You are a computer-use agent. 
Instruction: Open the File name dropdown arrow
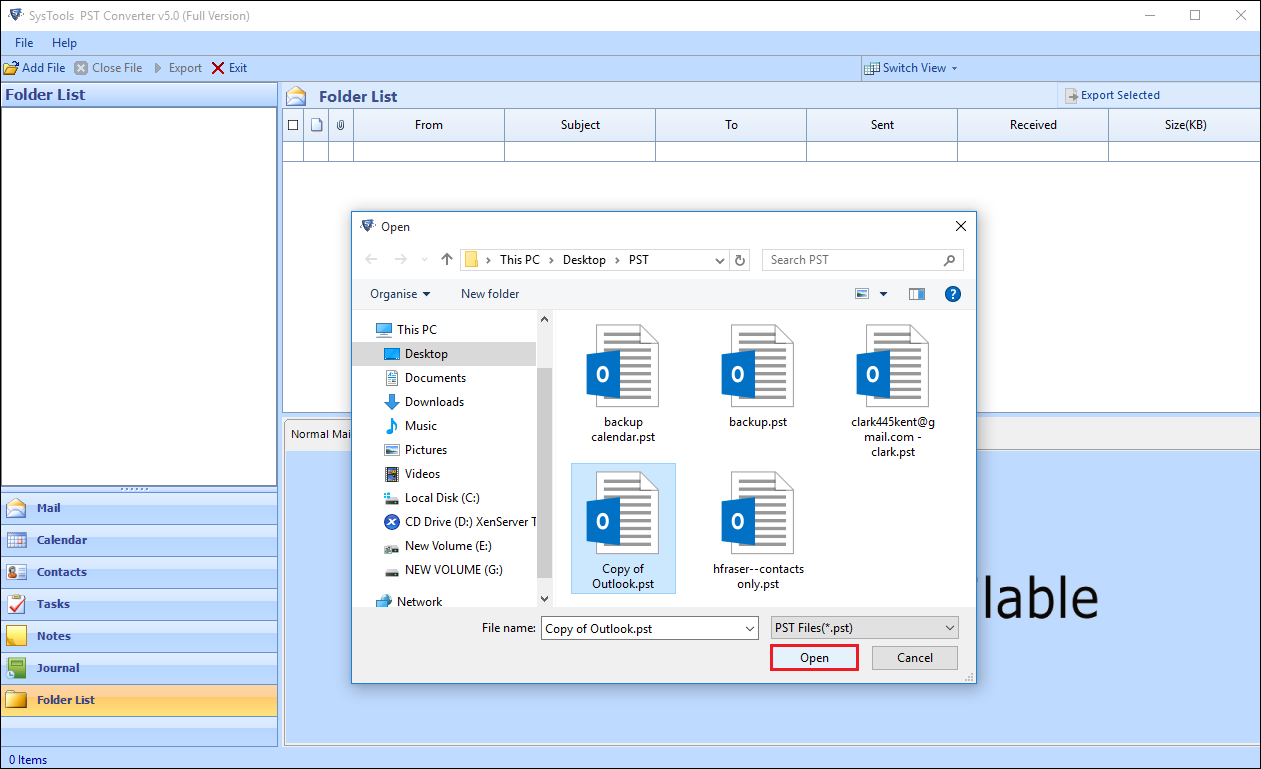pos(750,628)
